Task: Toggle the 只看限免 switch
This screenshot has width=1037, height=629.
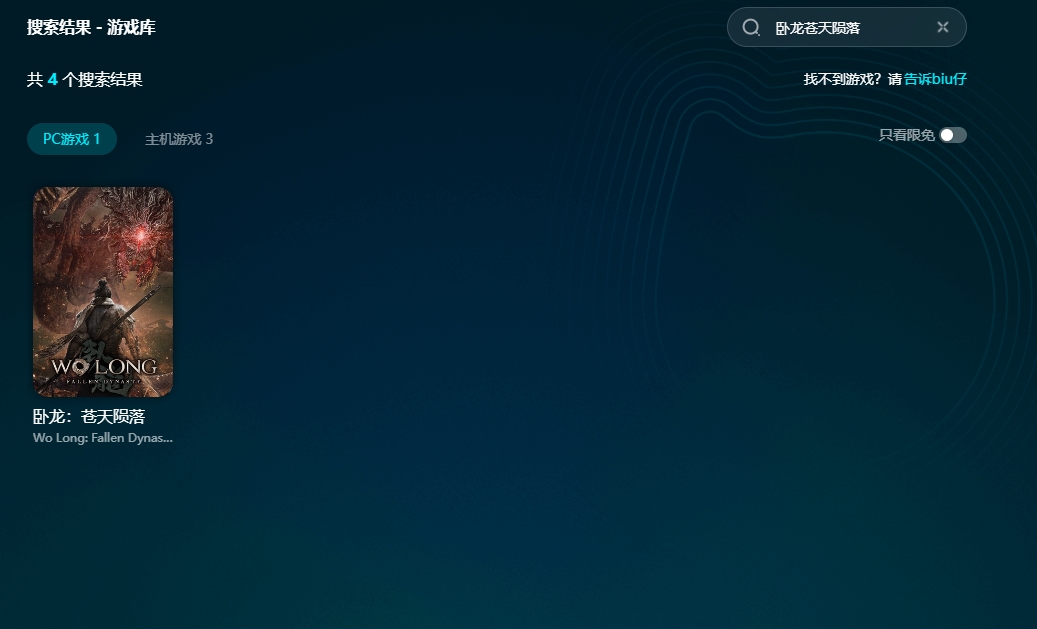Action: [x=953, y=135]
